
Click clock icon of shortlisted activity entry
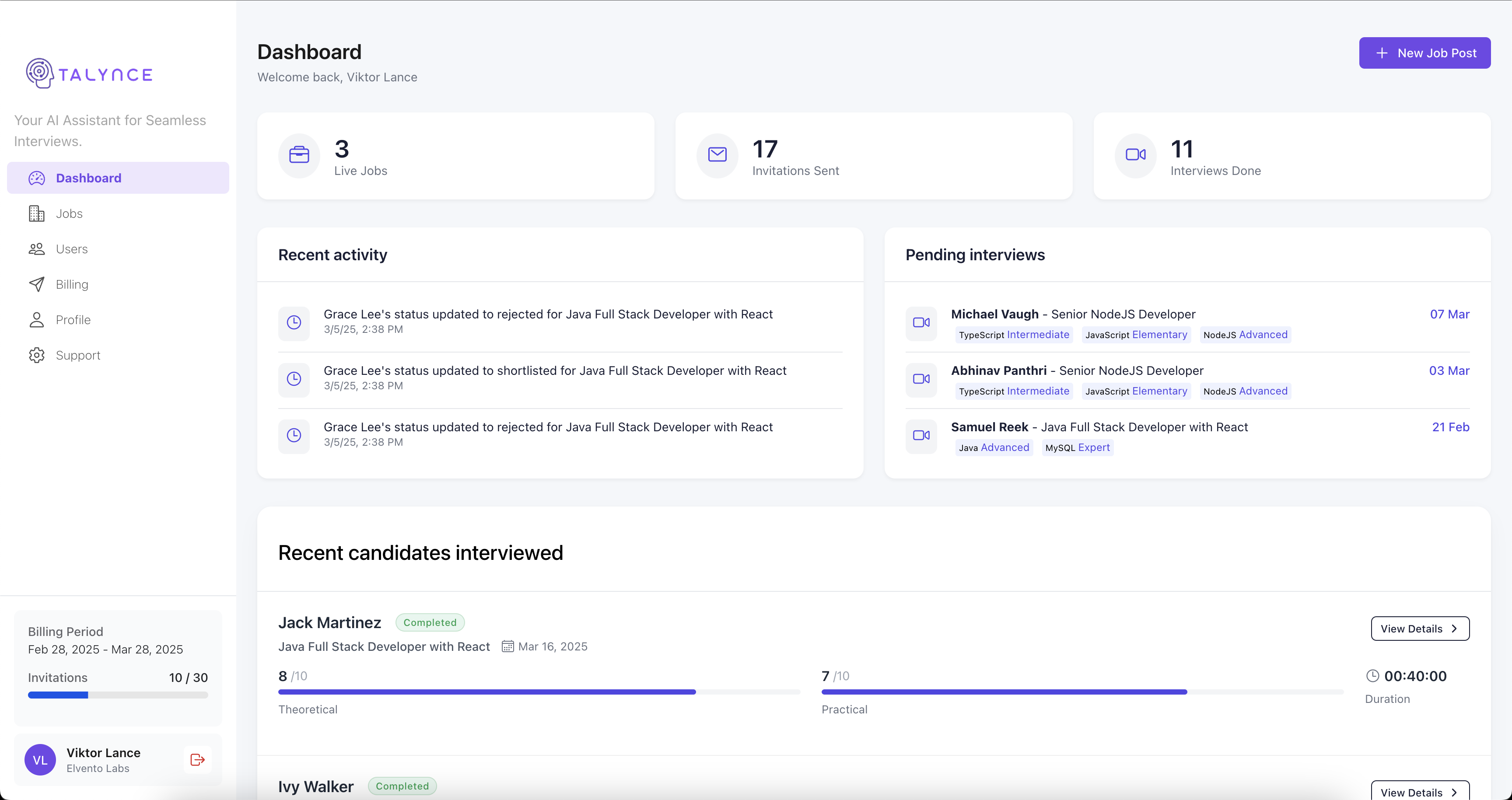point(294,379)
